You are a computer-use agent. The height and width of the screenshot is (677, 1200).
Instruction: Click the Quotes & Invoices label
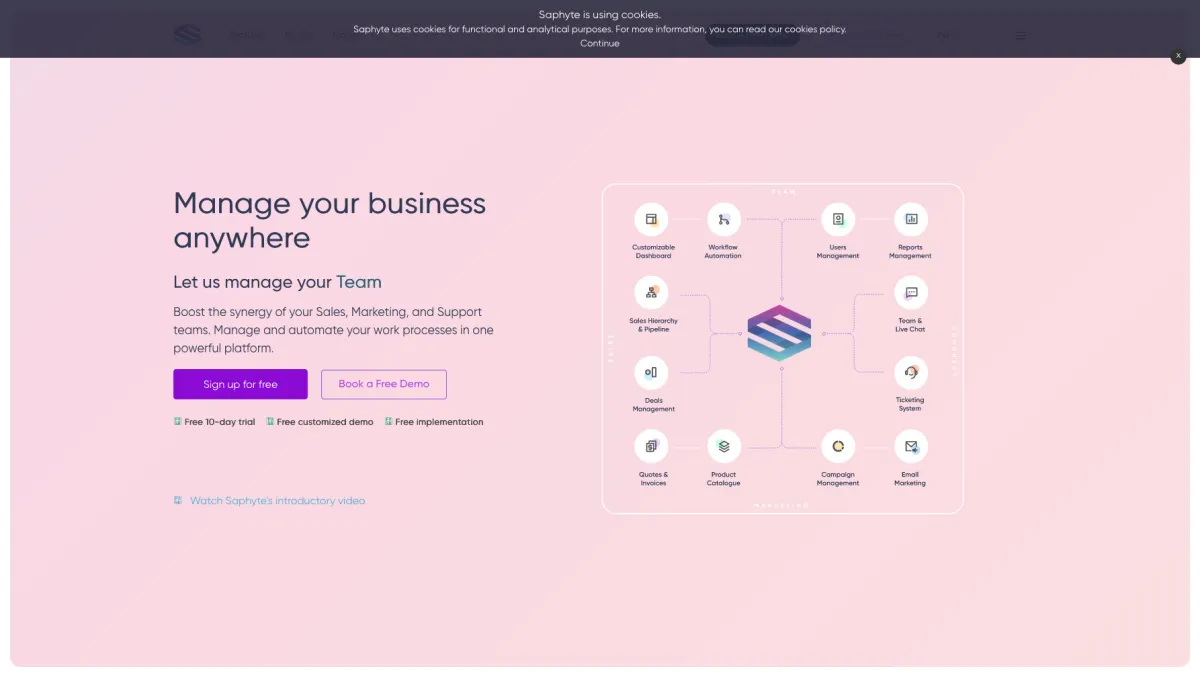click(x=653, y=479)
